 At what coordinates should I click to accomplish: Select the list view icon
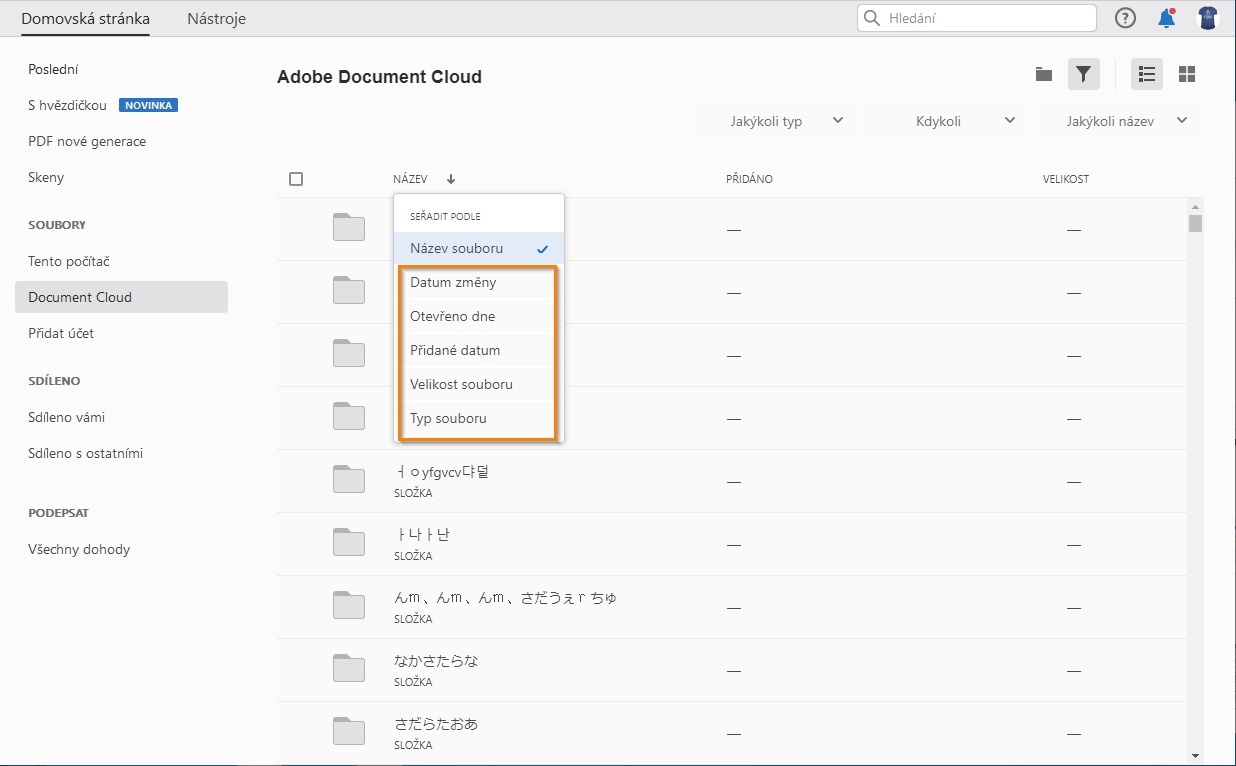[1146, 74]
